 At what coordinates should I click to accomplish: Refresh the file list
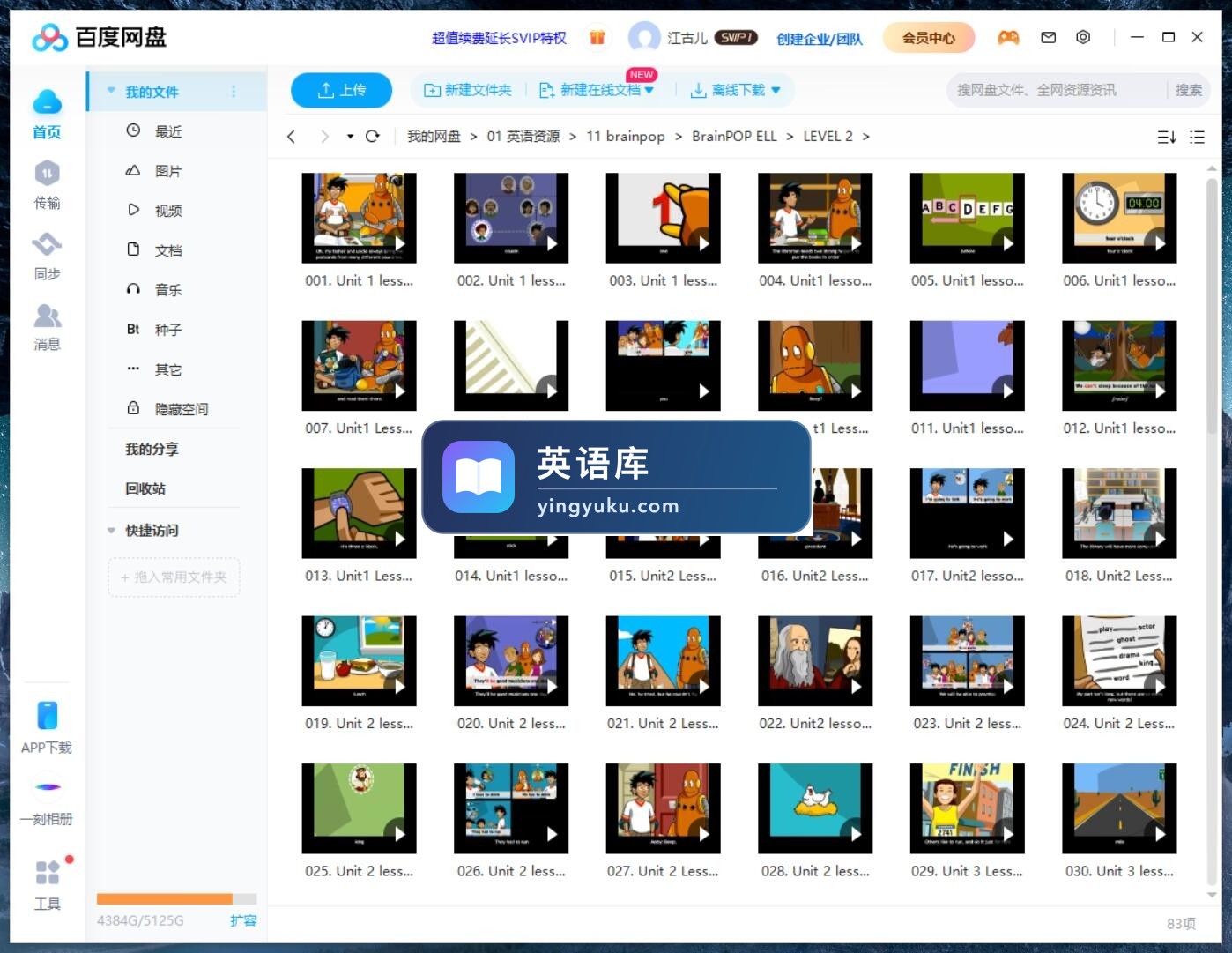click(372, 137)
